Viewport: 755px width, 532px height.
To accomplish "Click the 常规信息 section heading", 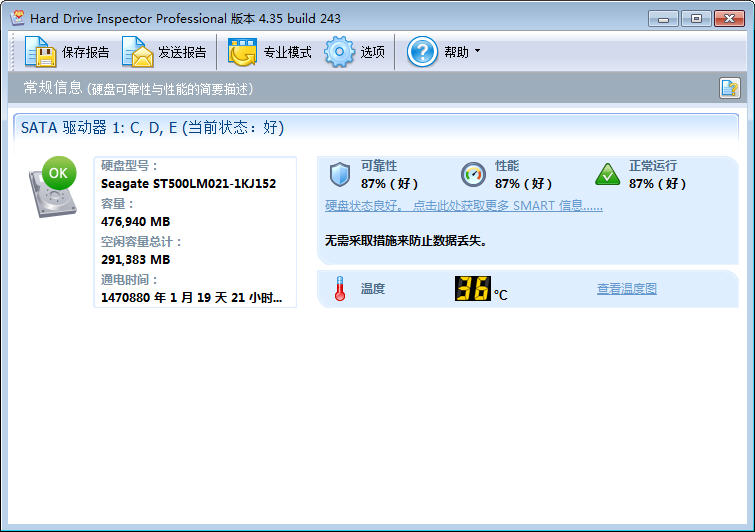I will [53, 88].
